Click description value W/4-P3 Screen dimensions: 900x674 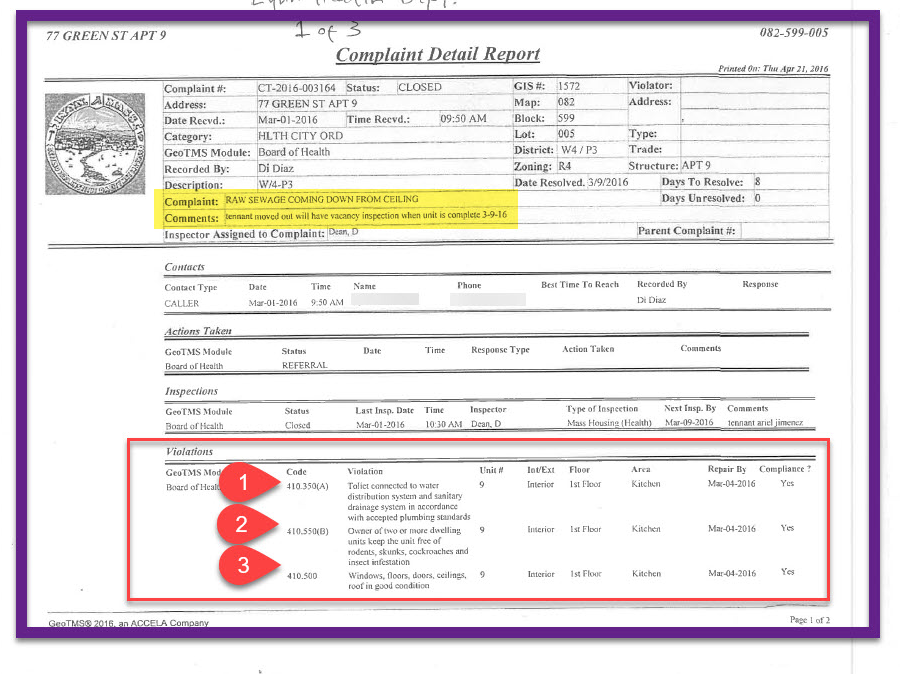276,184
